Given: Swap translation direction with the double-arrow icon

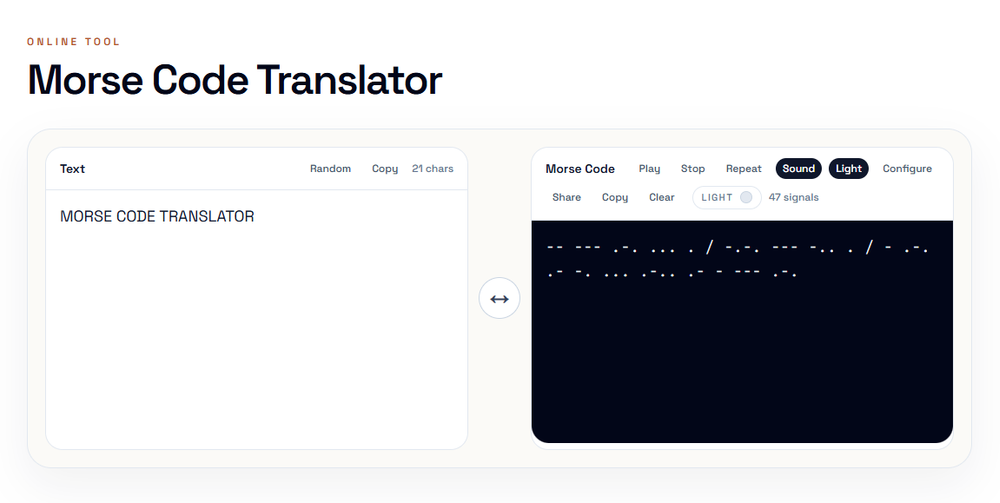Looking at the screenshot, I should pos(499,298).
